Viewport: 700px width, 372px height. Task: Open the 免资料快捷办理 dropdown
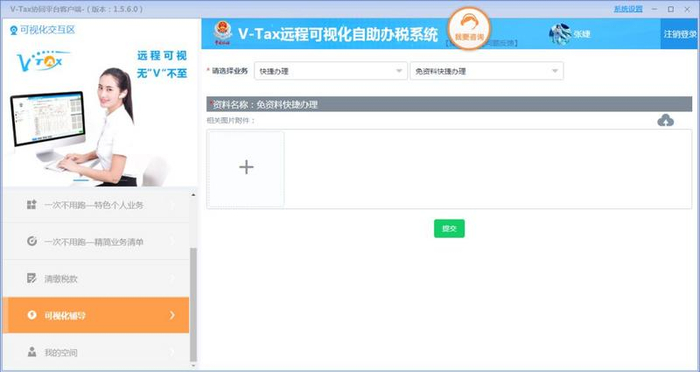pyautogui.click(x=487, y=71)
